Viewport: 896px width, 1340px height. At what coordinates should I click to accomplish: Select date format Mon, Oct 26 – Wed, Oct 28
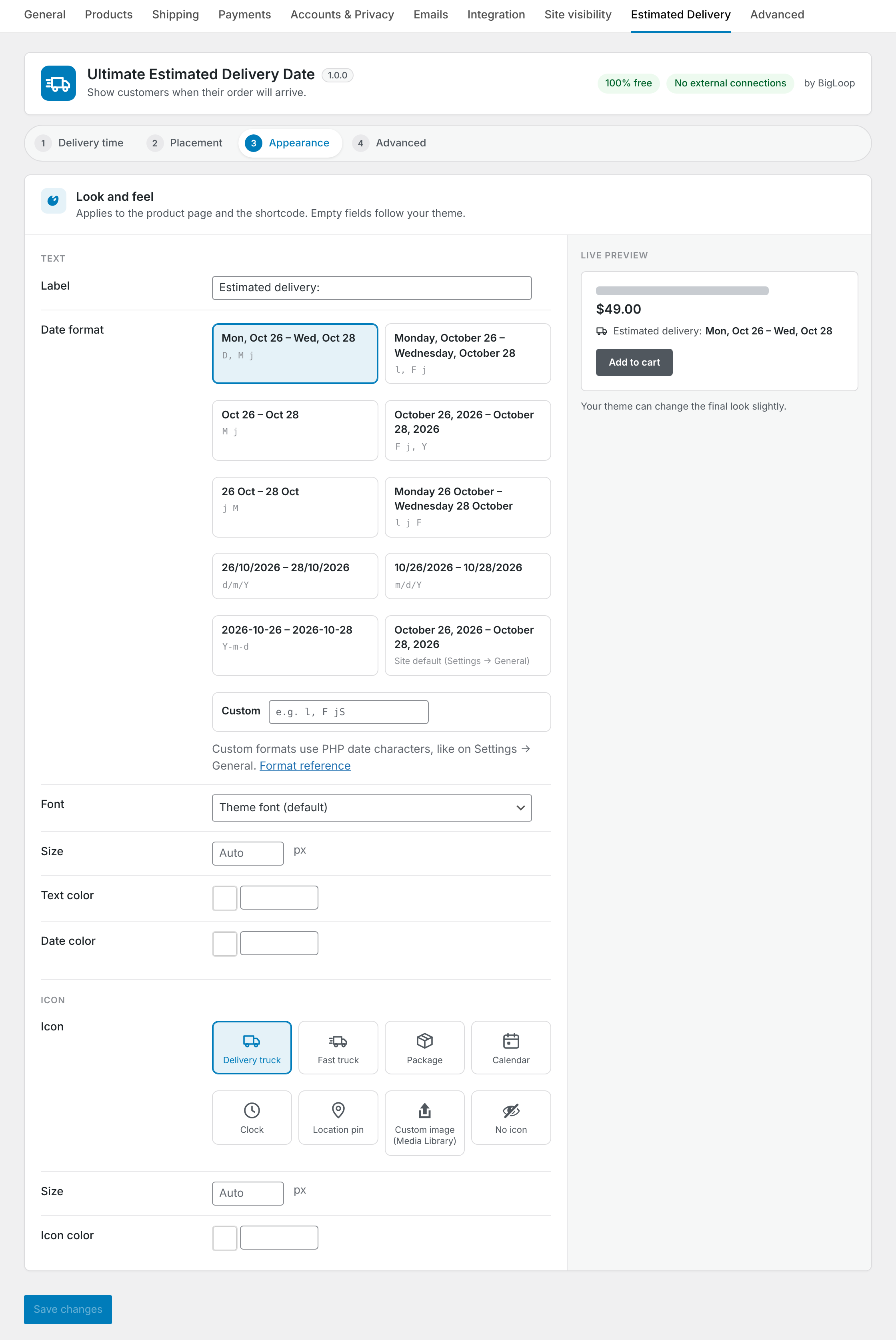click(x=295, y=353)
